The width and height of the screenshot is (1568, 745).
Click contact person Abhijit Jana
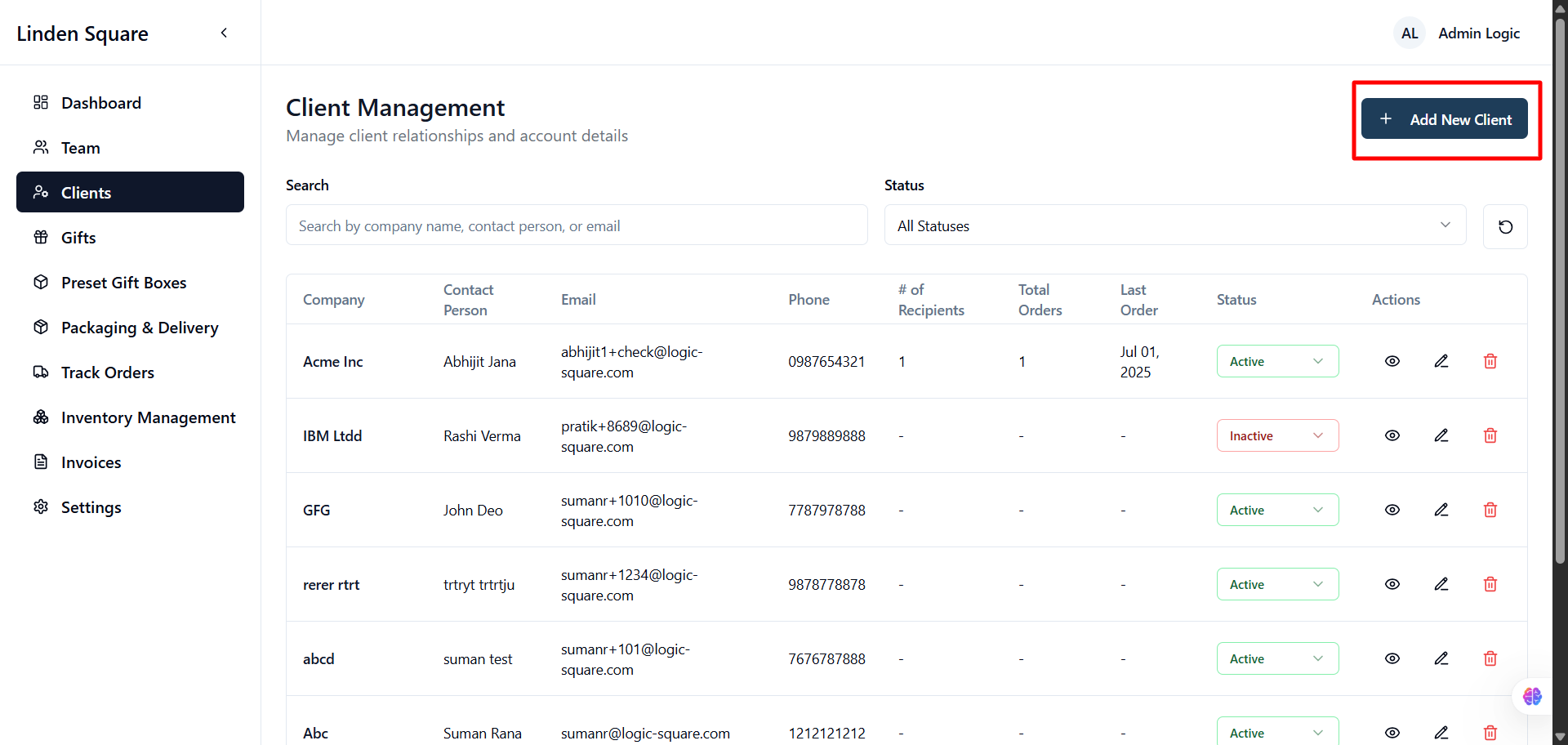click(479, 362)
